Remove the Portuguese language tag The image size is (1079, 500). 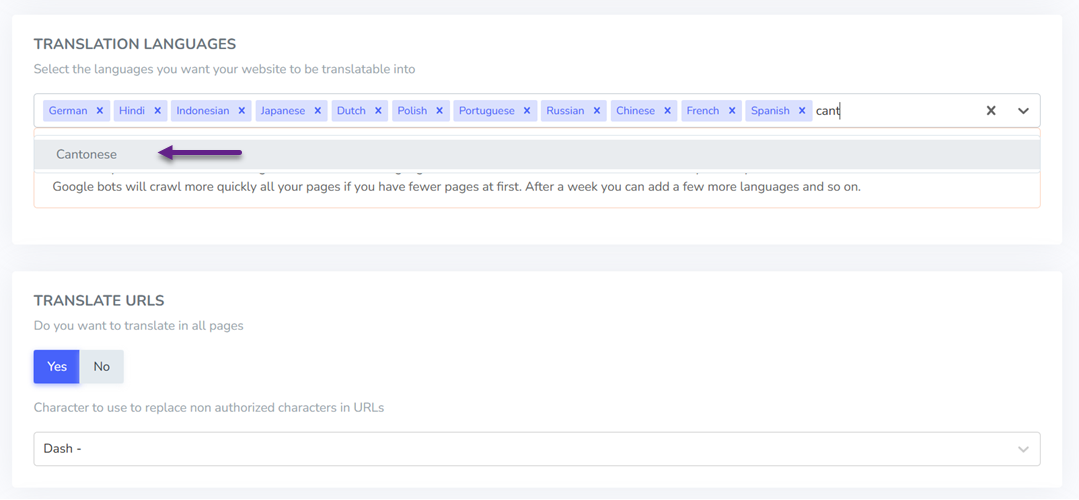[526, 111]
